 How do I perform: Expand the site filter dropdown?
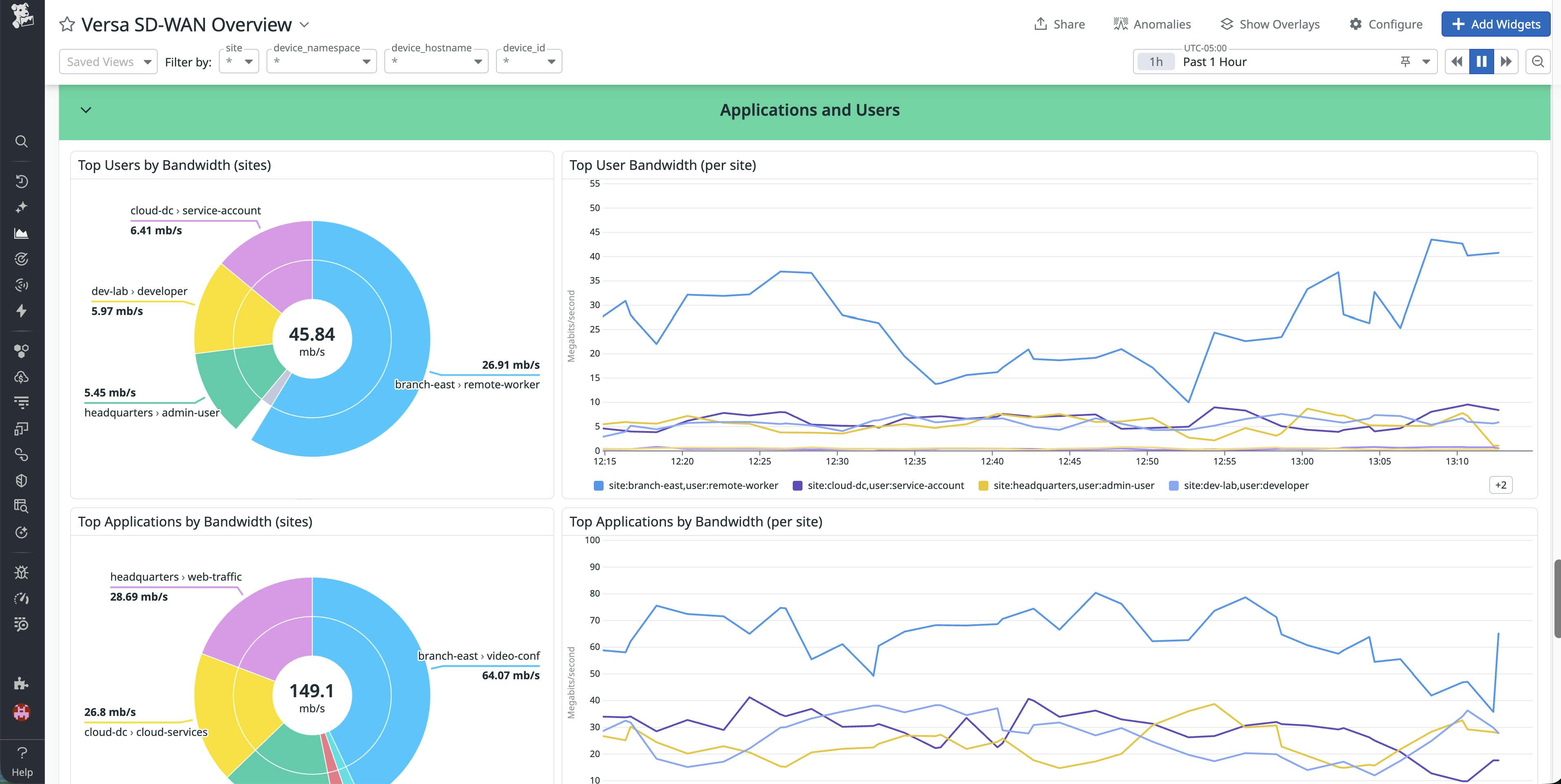coord(249,61)
